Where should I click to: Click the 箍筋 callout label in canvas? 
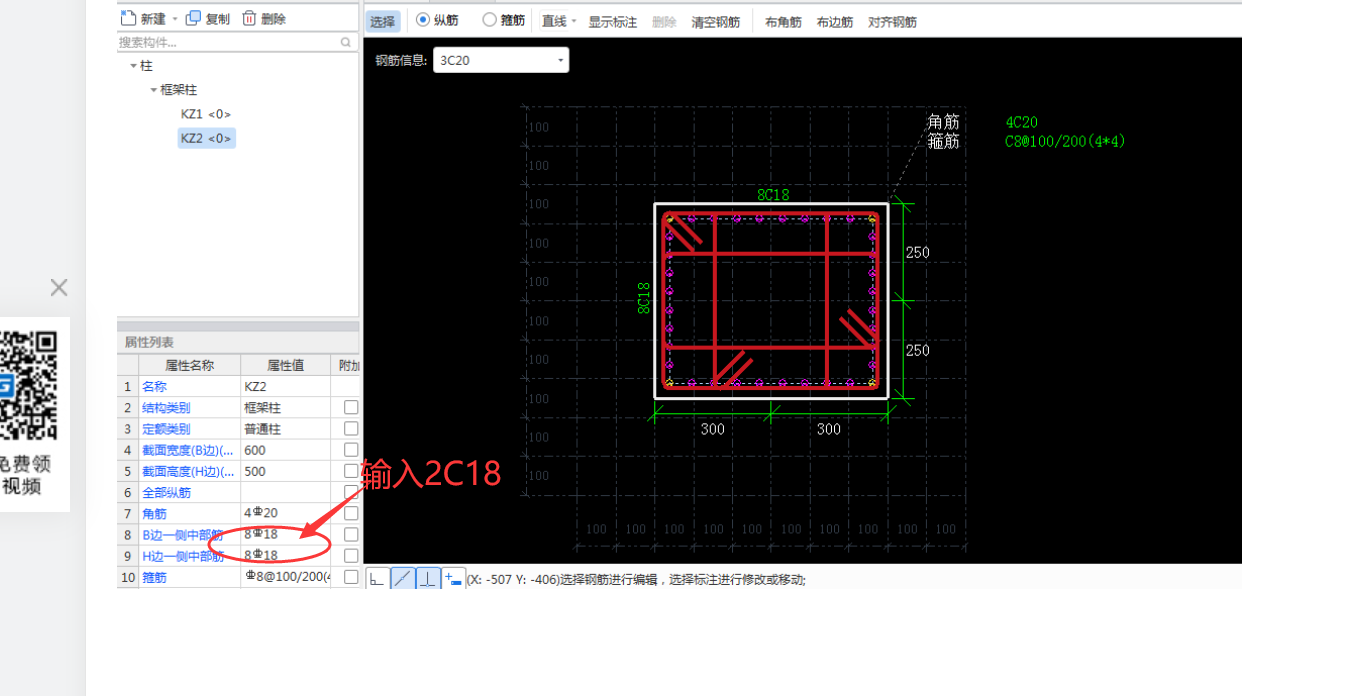[943, 142]
